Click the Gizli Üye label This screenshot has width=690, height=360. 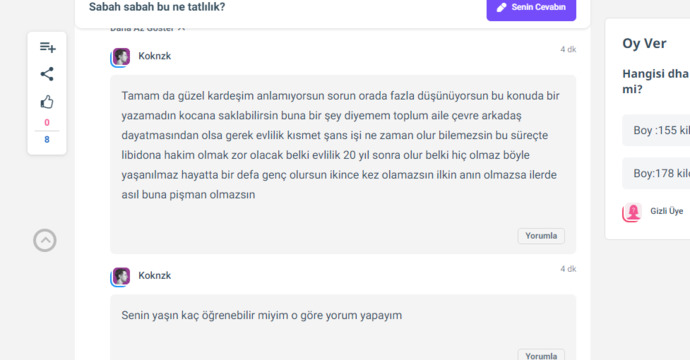[667, 211]
